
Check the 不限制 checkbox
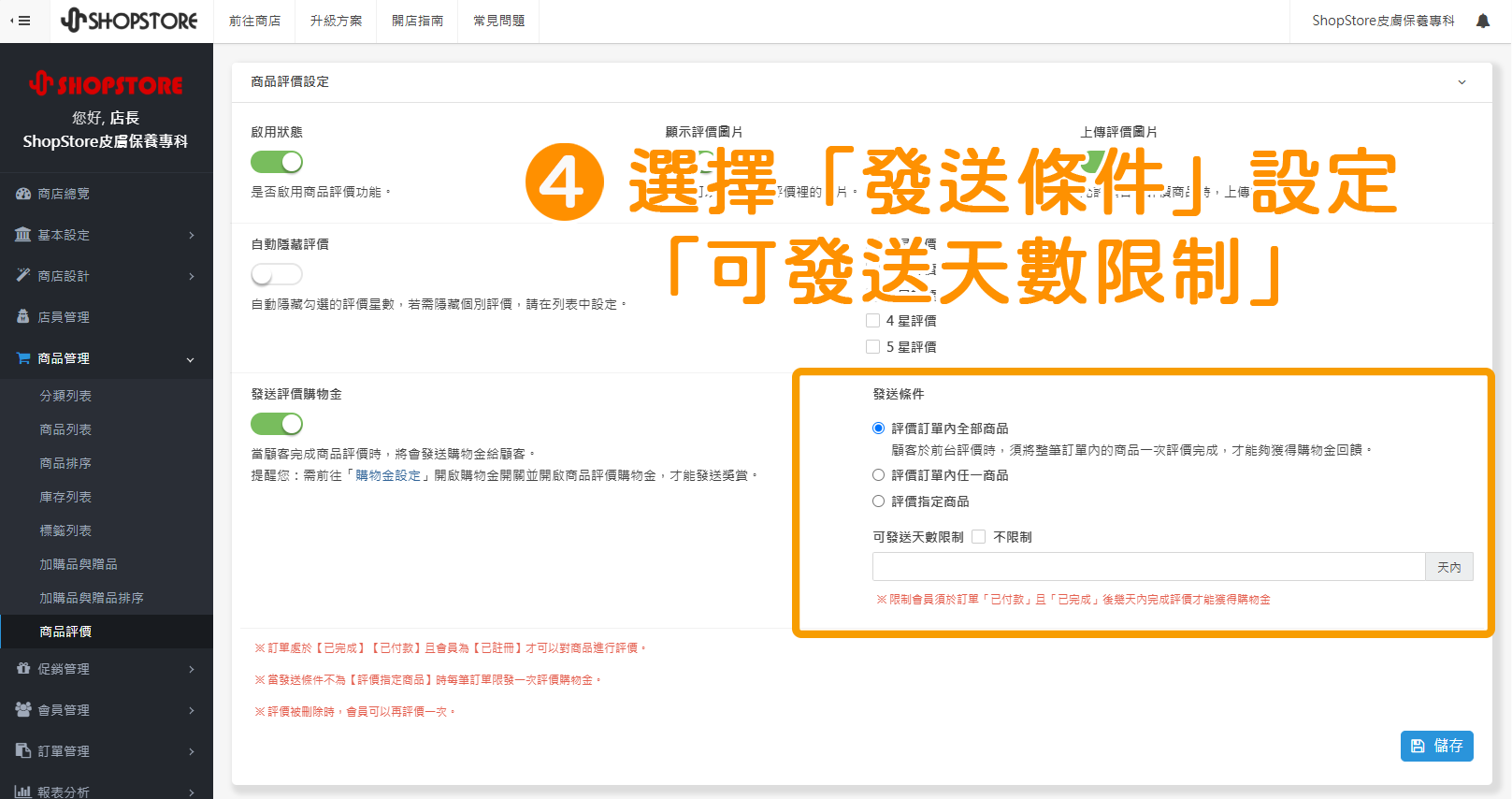point(979,537)
